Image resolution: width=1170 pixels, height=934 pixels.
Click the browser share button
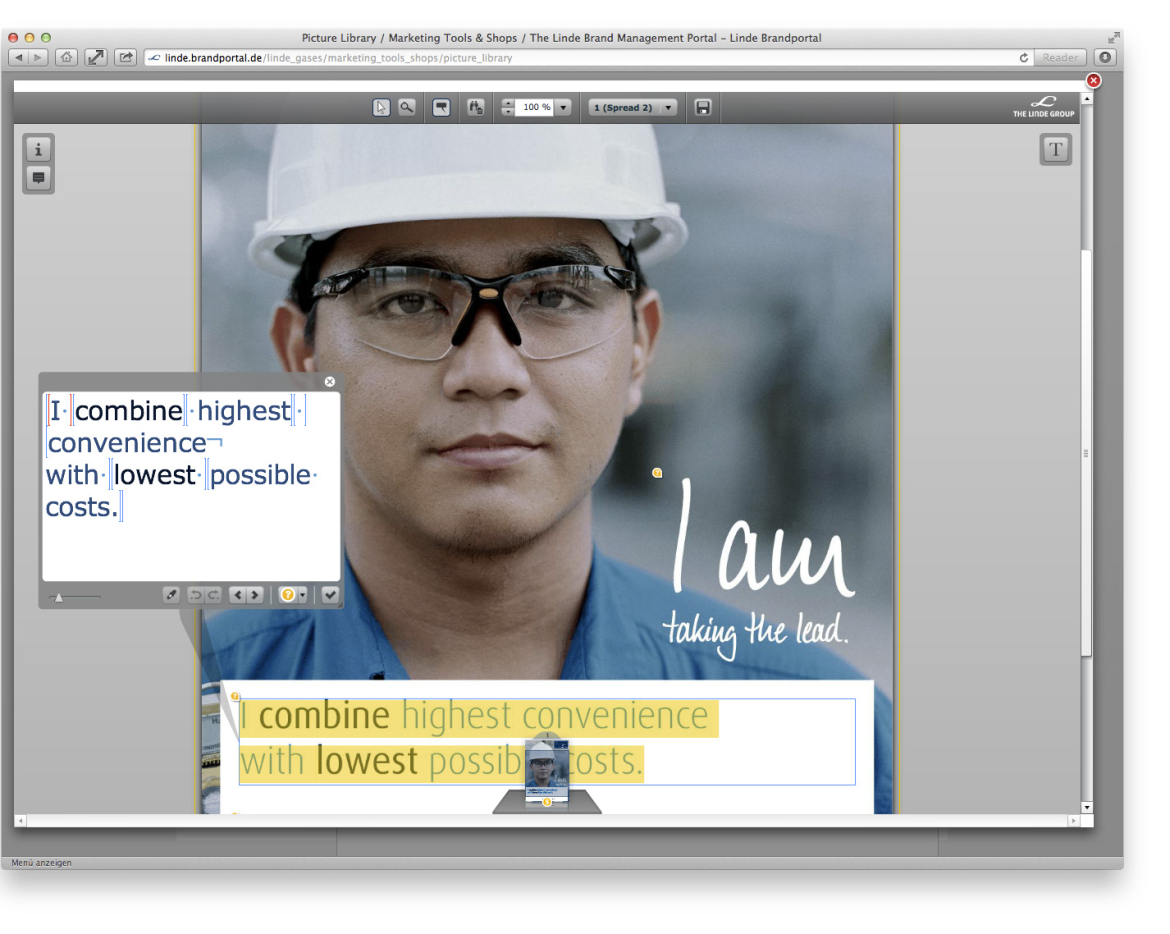tap(126, 57)
